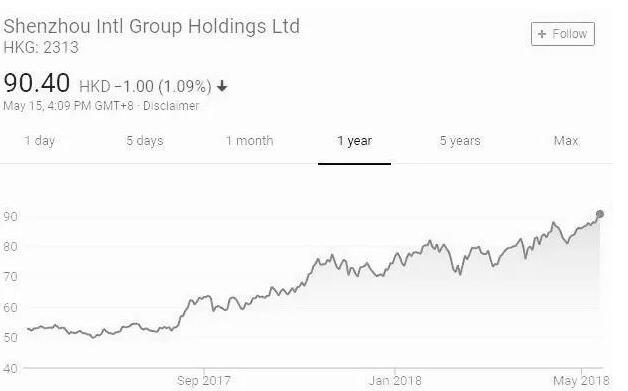This screenshot has height=391, width=628.
Task: Switch to the 5 years tab
Action: (x=460, y=141)
